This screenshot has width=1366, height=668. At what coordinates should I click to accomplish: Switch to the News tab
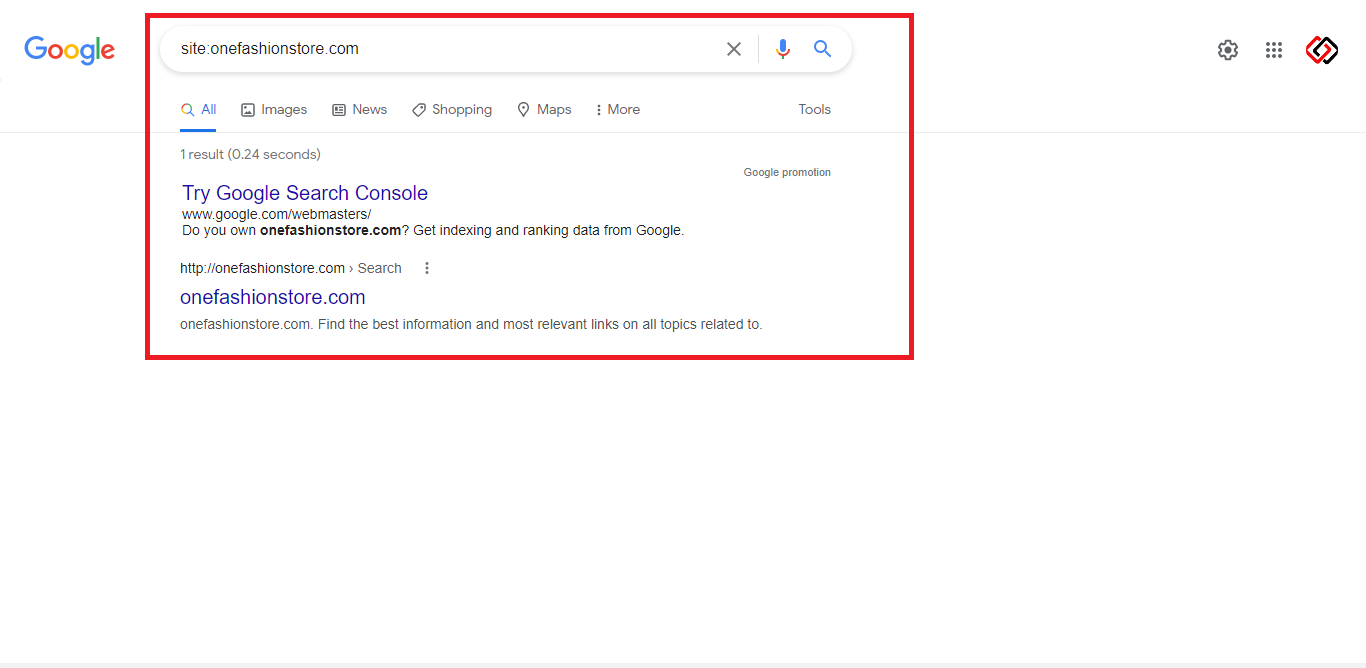click(x=360, y=110)
